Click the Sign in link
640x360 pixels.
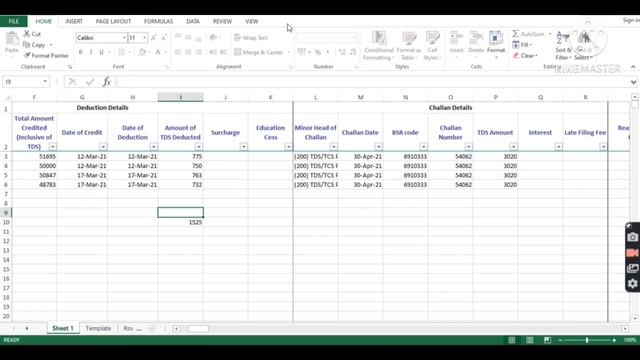631,20
